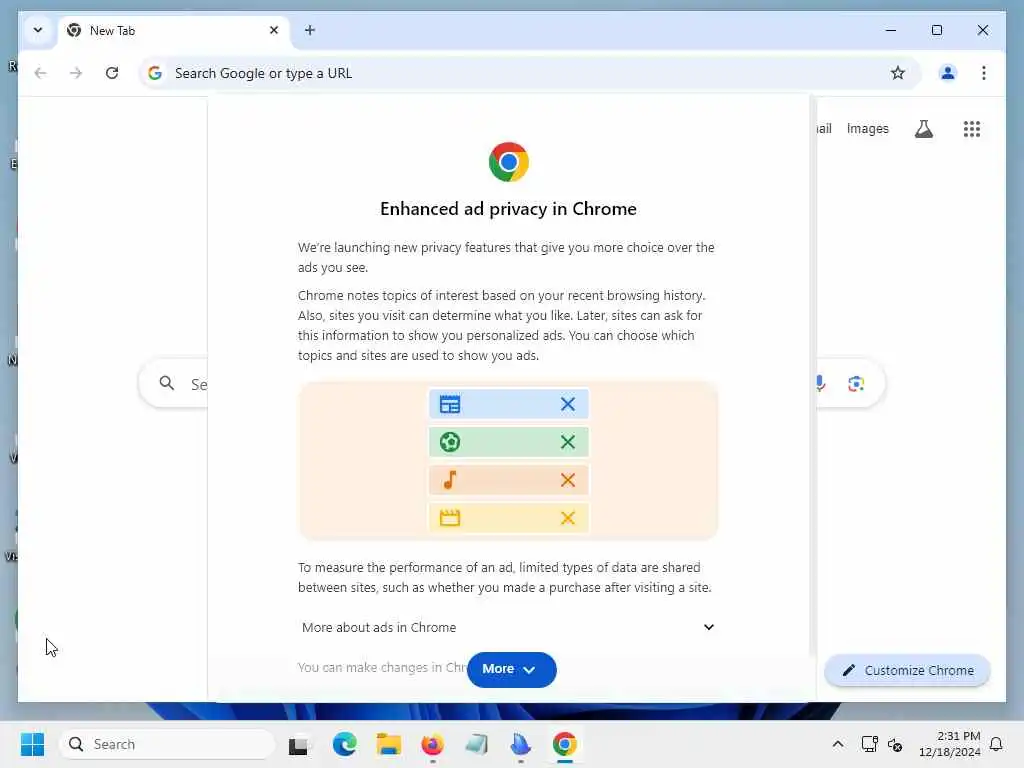Open the notifications bell
Screen dimensions: 1024x768
click(x=996, y=744)
